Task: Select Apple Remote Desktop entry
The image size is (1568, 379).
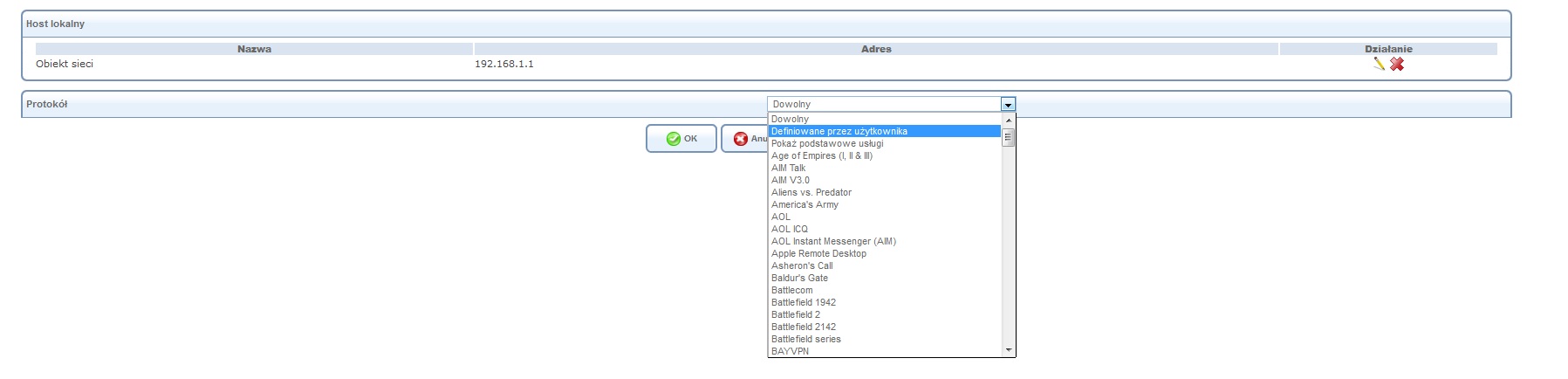Action: pos(885,253)
